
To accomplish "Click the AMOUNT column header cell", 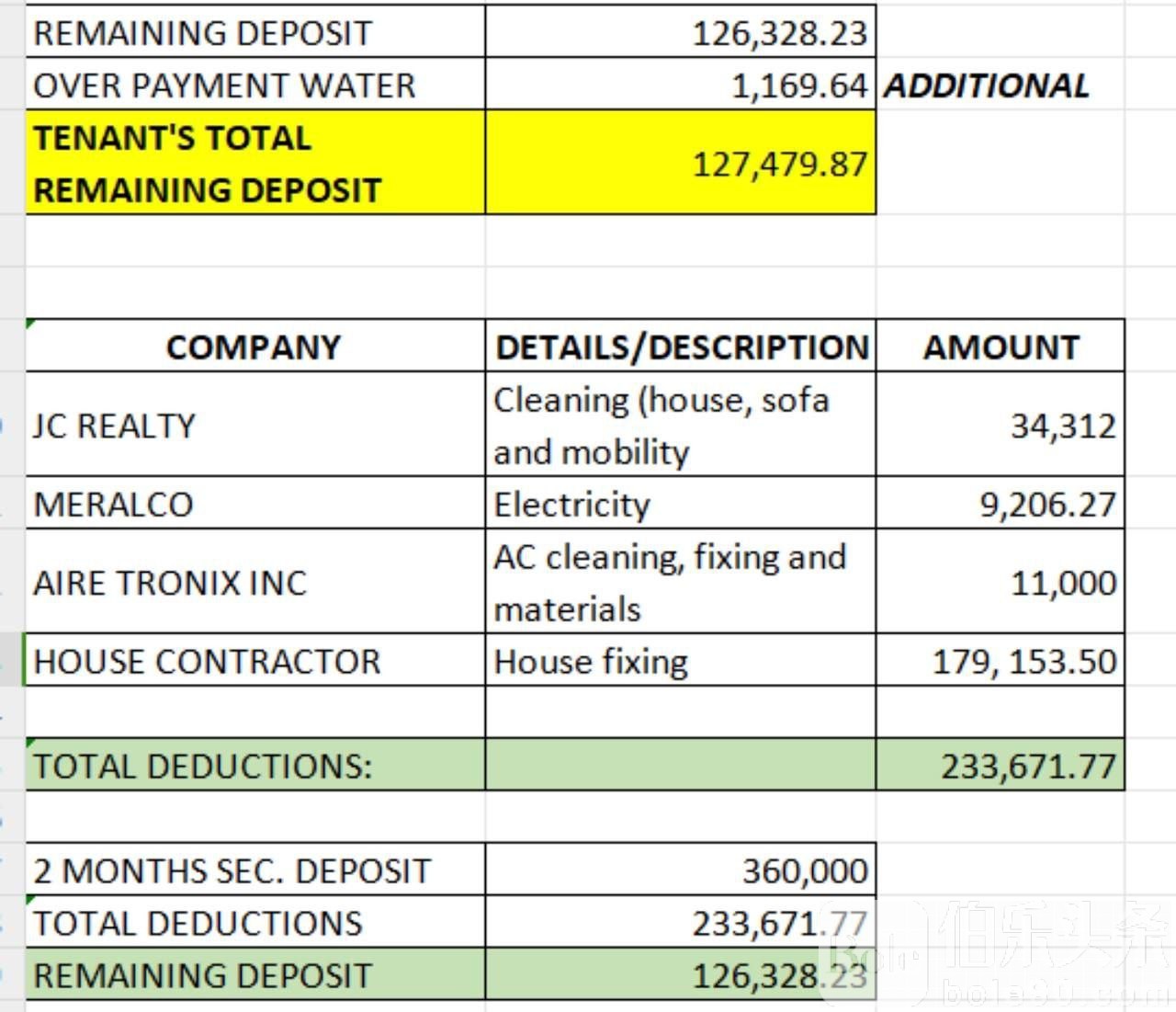I will click(x=1001, y=347).
